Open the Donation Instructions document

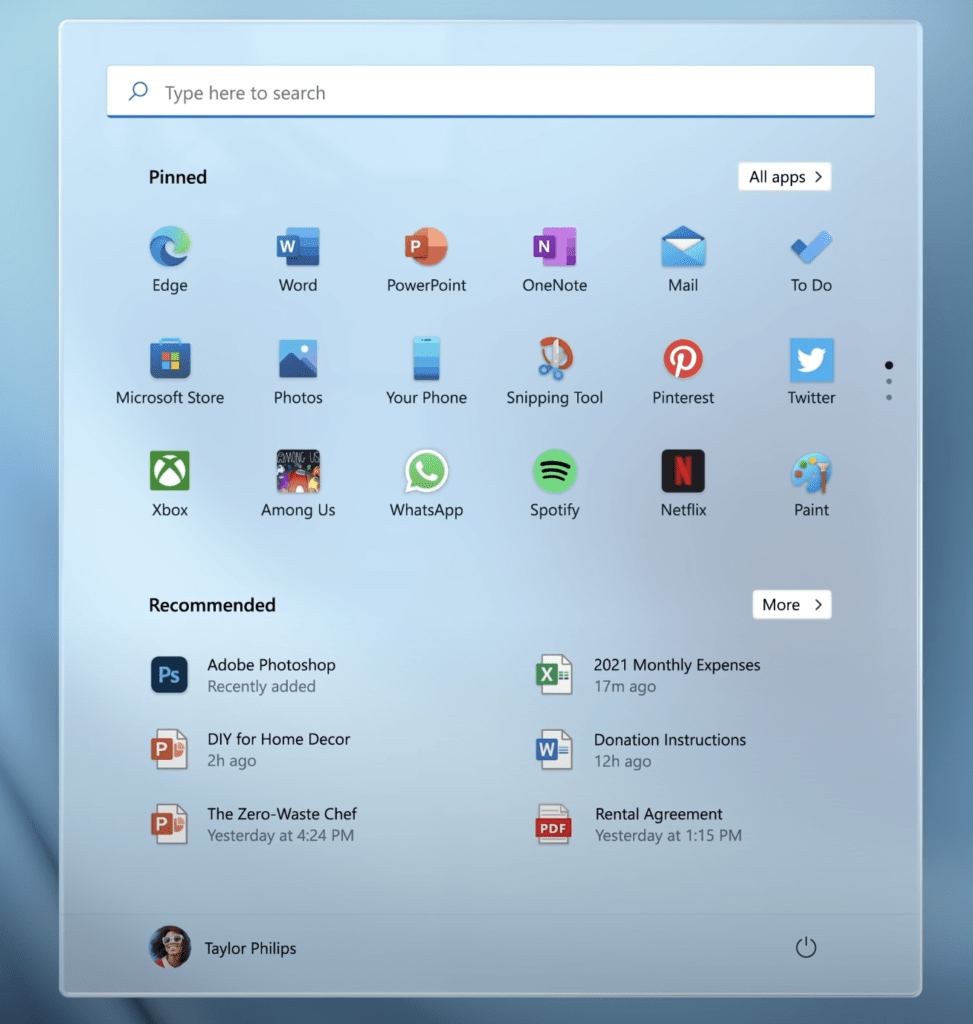(641, 750)
